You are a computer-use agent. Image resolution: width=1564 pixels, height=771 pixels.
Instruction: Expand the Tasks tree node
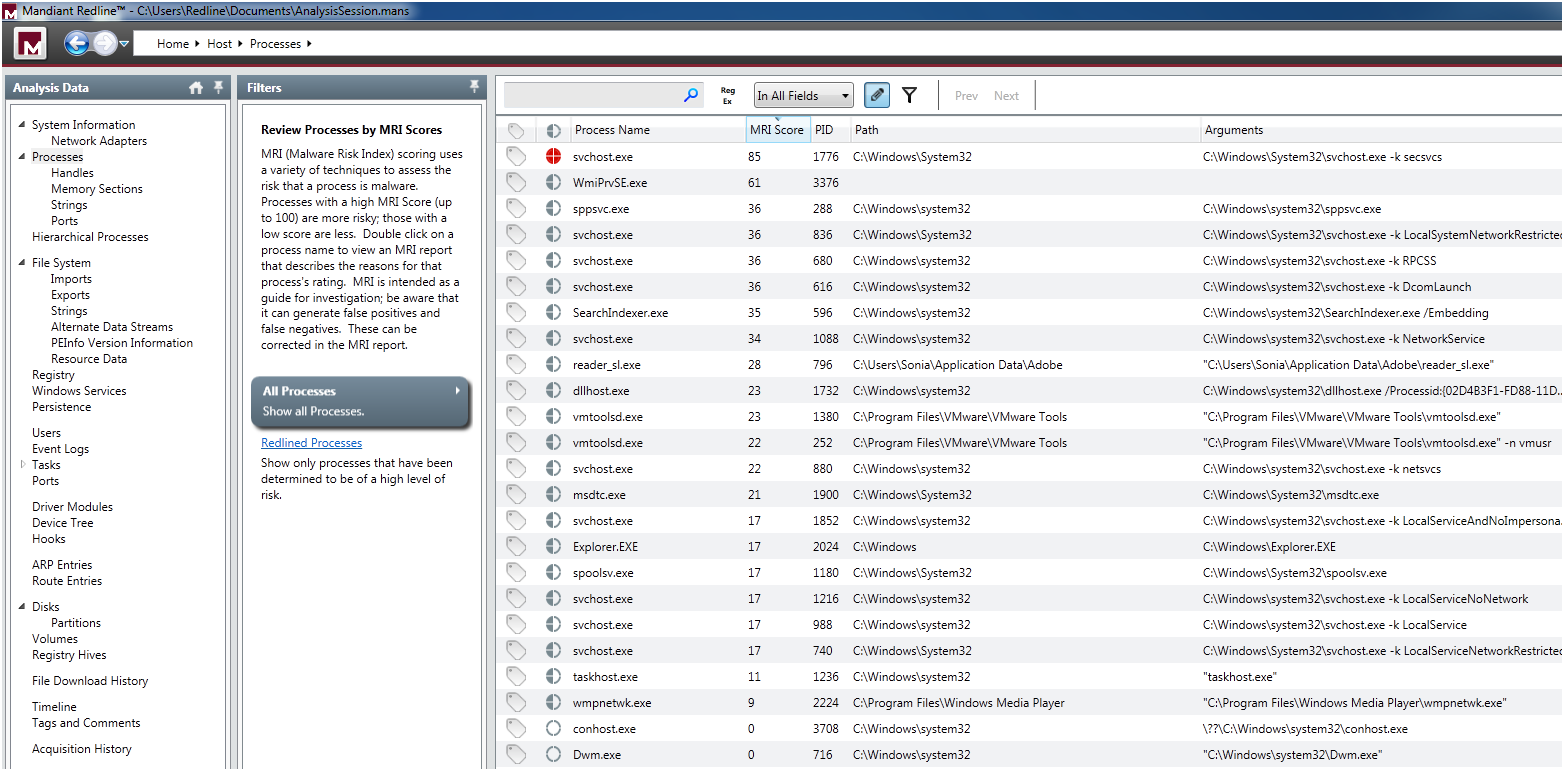(23, 465)
